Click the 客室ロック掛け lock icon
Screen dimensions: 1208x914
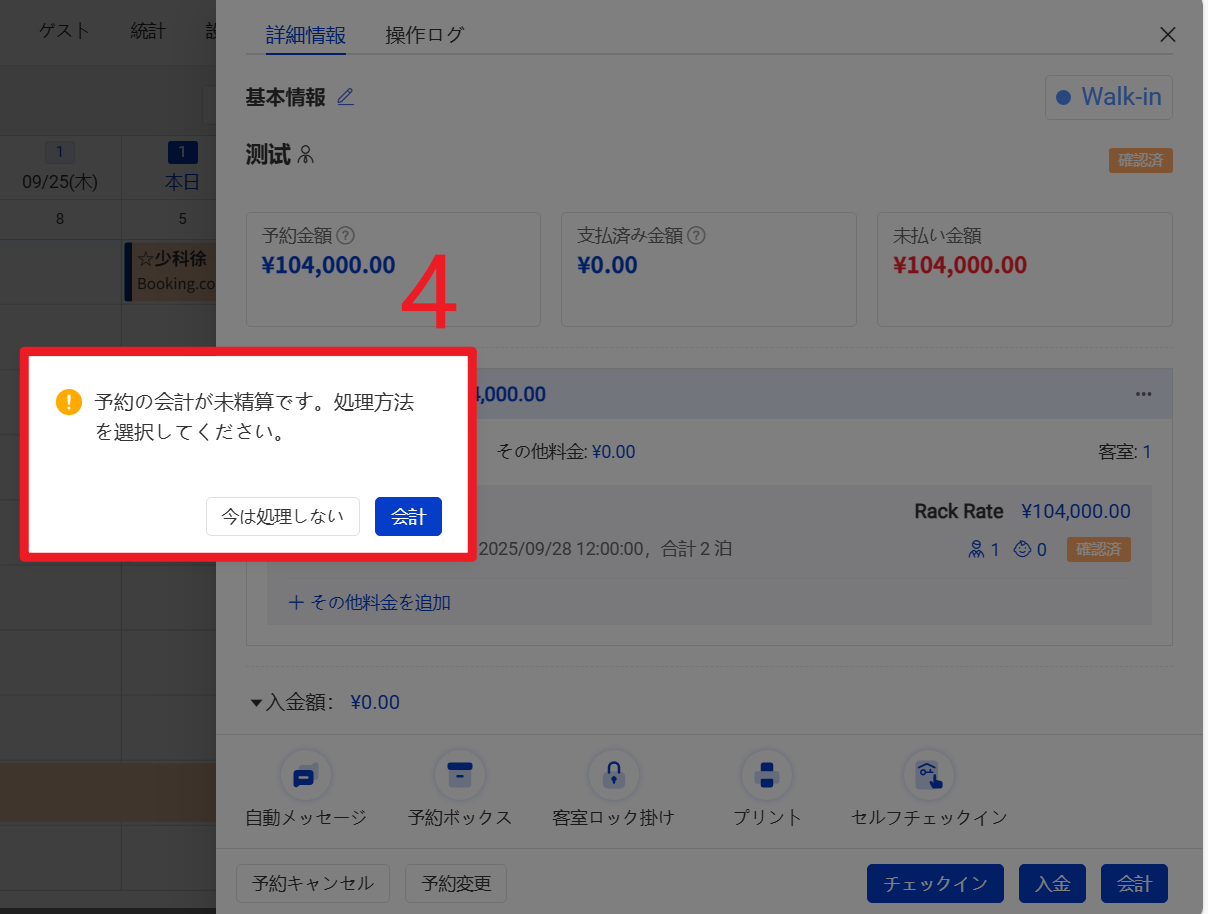(613, 775)
